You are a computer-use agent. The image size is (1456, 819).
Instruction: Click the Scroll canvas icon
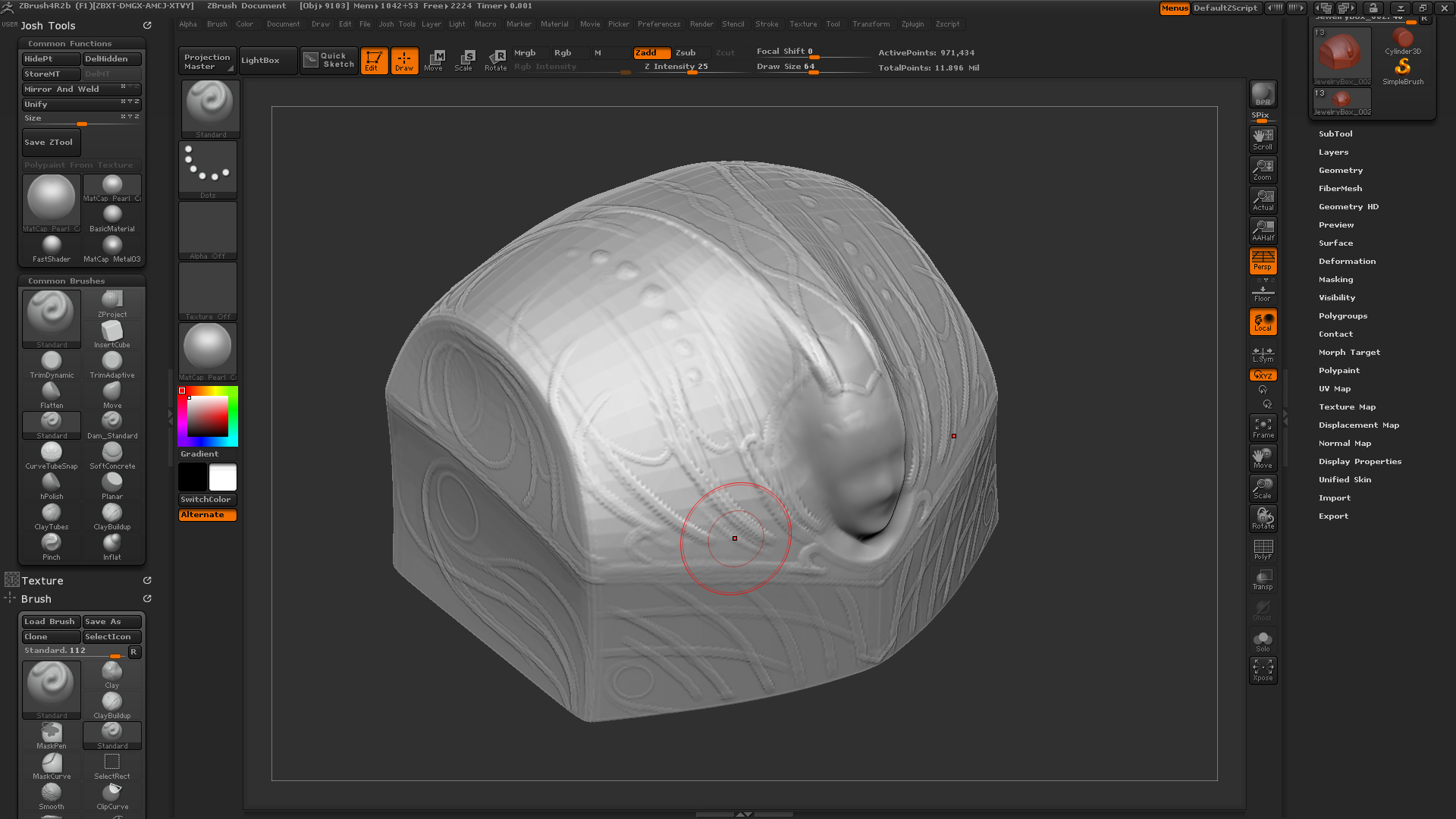[x=1263, y=140]
